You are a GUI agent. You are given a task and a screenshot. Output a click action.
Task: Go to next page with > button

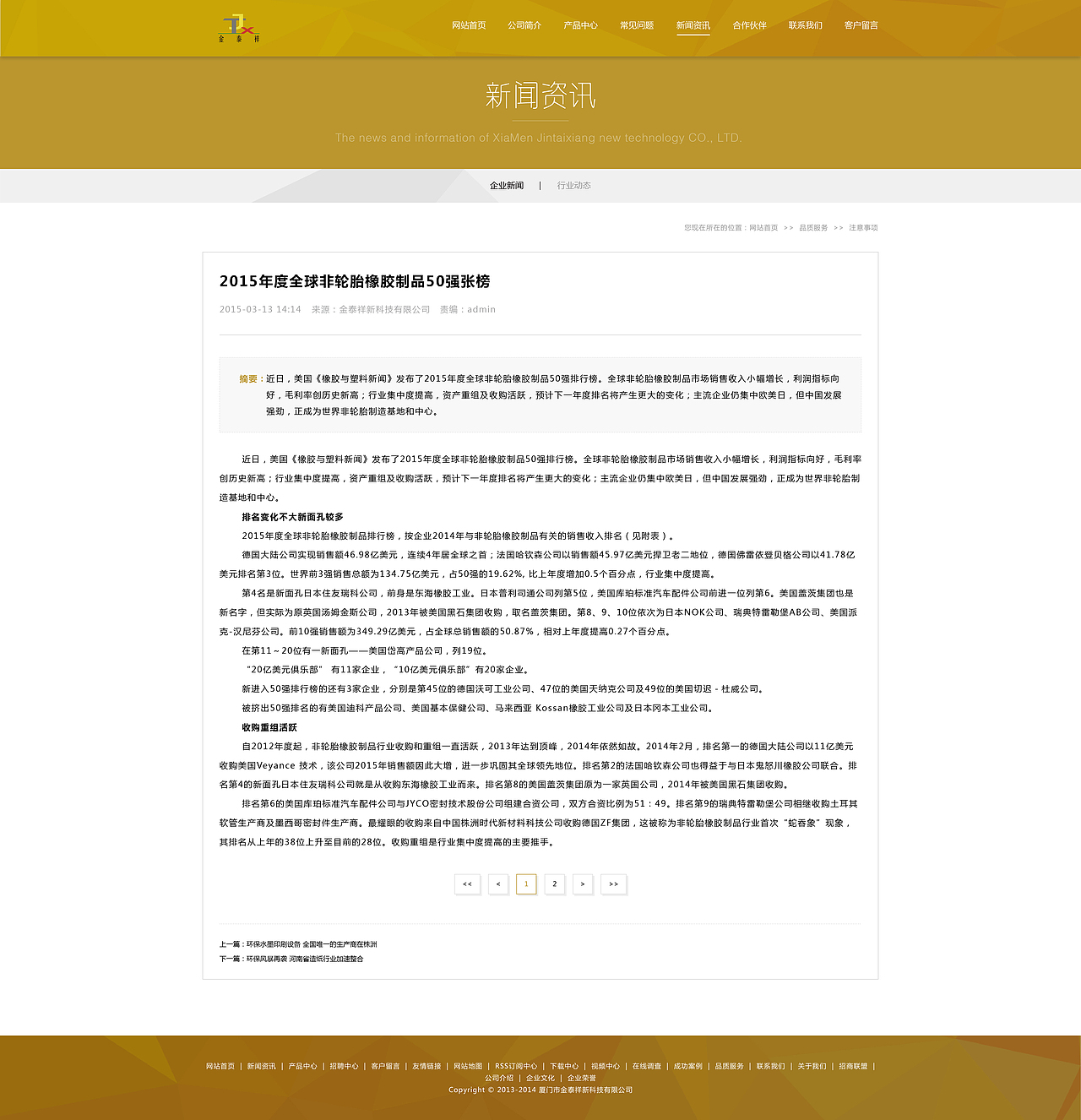tap(583, 884)
